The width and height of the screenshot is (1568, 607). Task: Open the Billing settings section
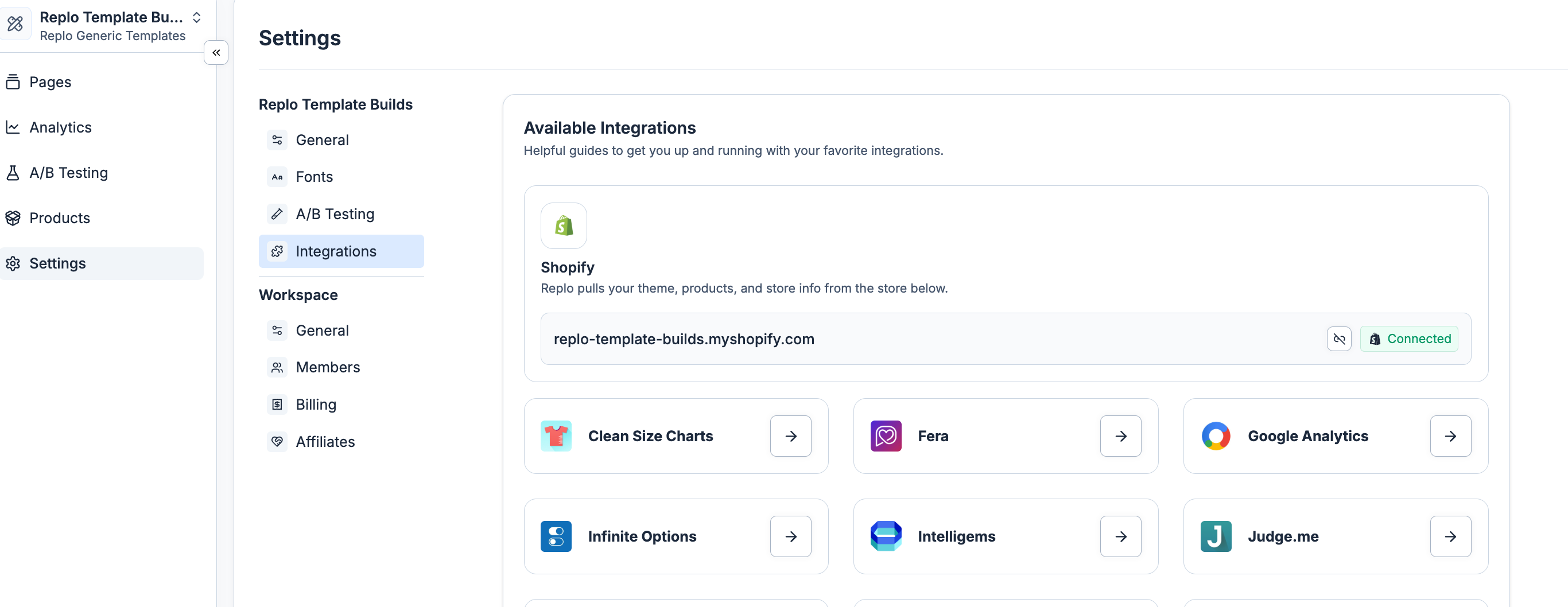click(x=315, y=404)
